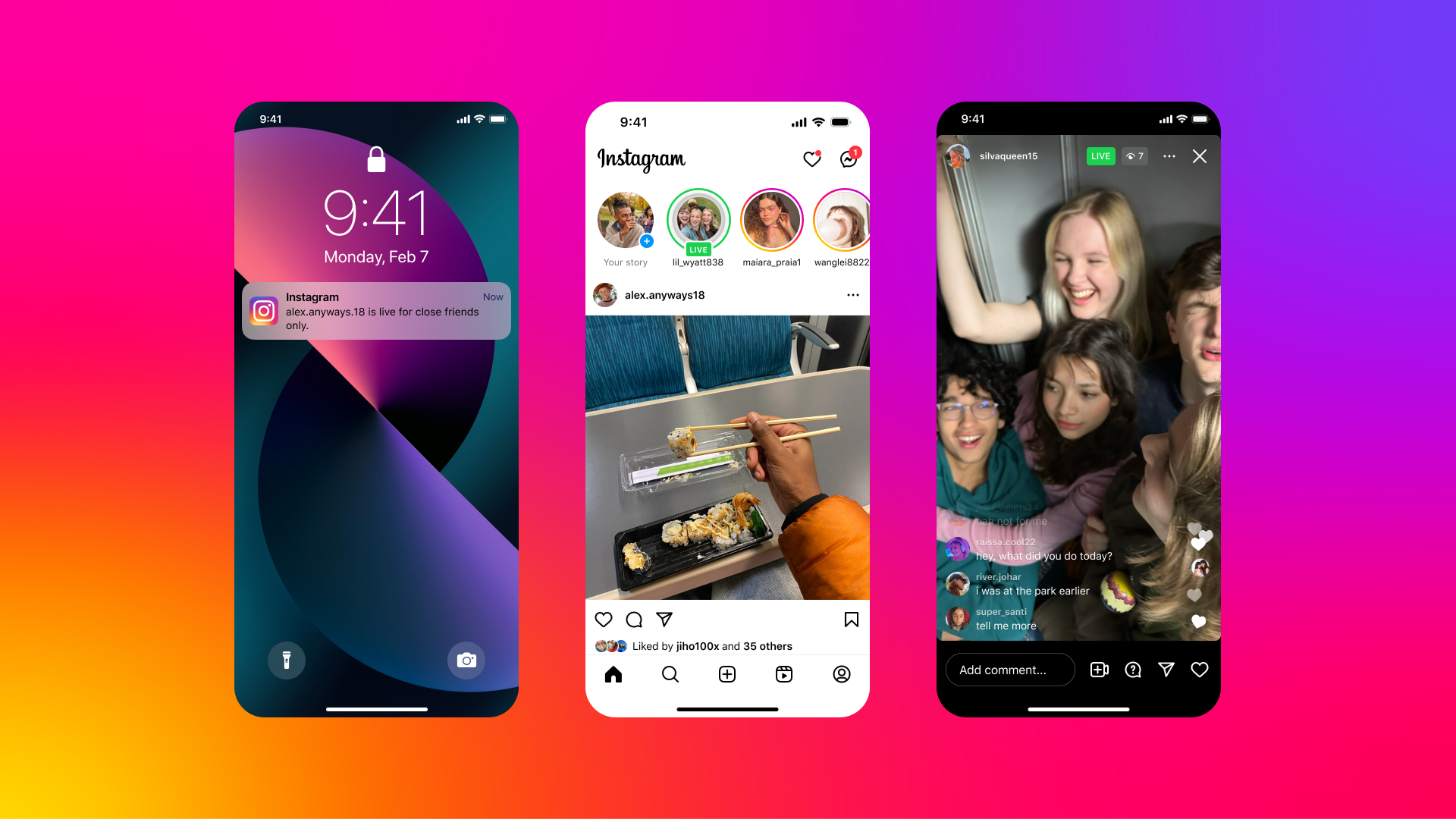Tap the share/send icon on feed post
Image resolution: width=1456 pixels, height=819 pixels.
[664, 619]
